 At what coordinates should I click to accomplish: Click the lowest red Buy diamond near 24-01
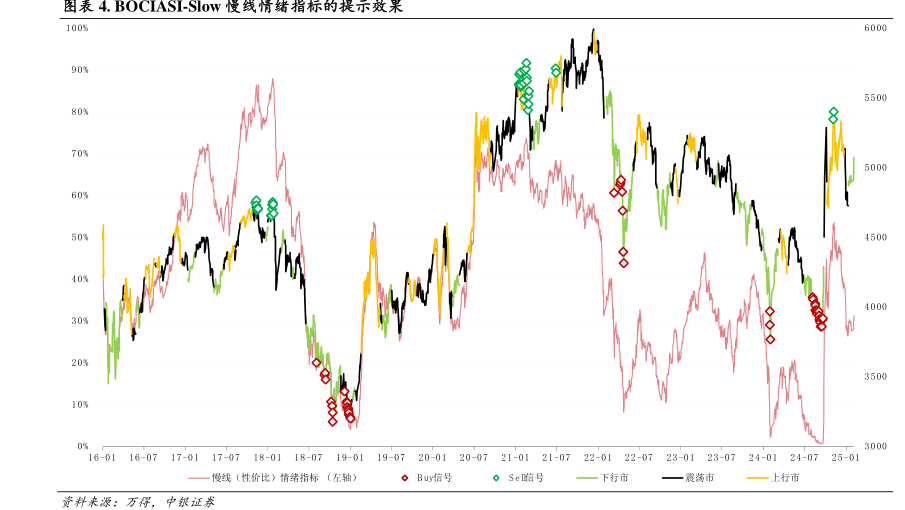(x=770, y=339)
